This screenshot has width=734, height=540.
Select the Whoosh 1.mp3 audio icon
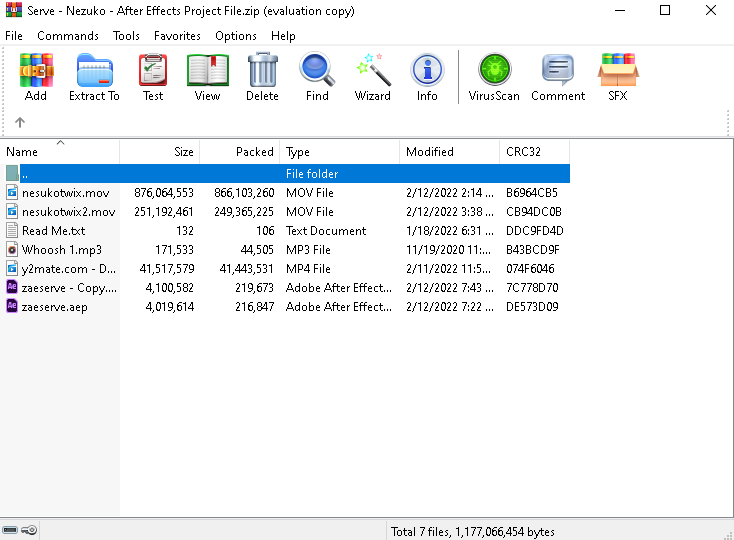(12, 249)
